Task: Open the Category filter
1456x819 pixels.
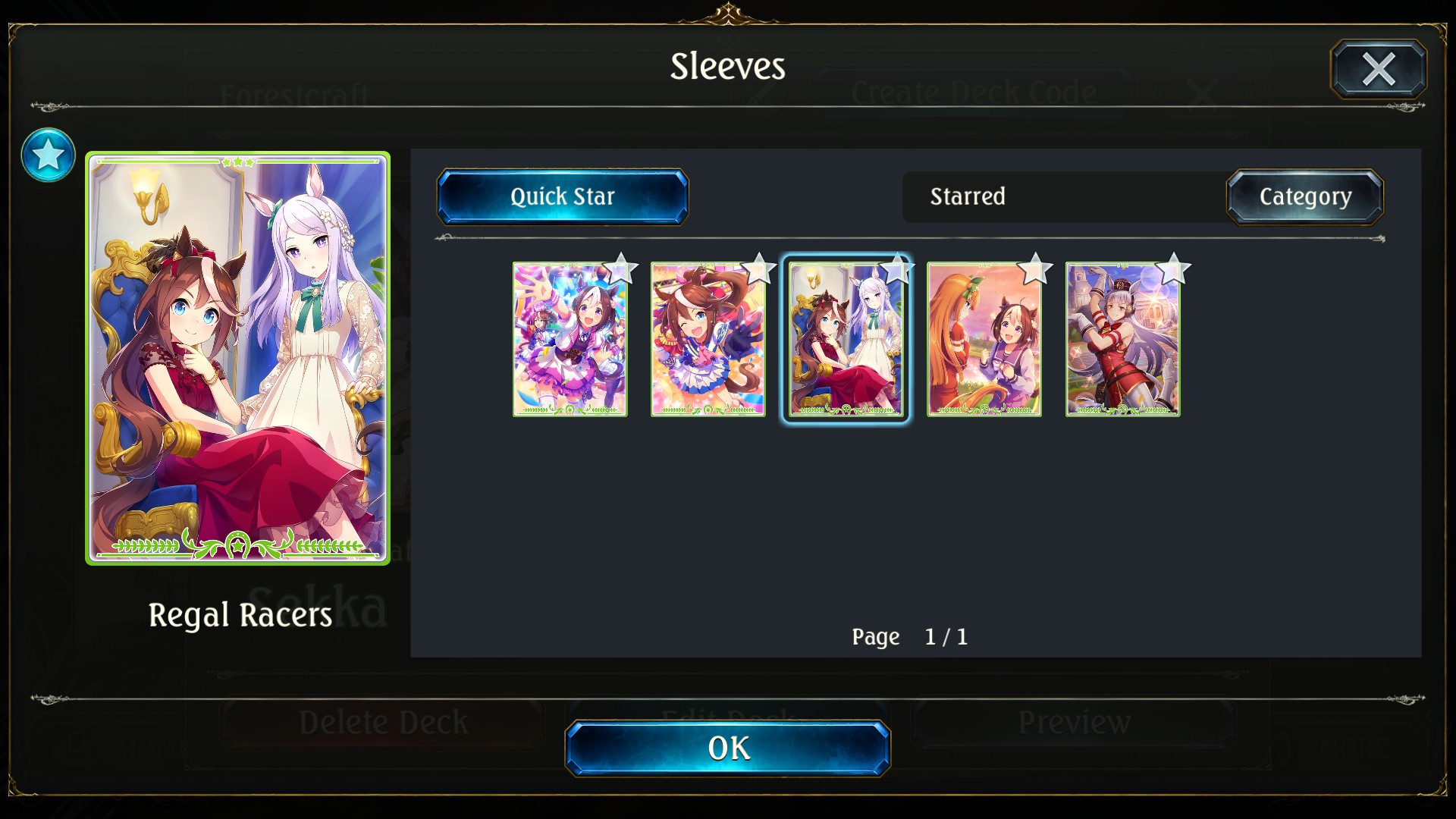Action: point(1305,196)
